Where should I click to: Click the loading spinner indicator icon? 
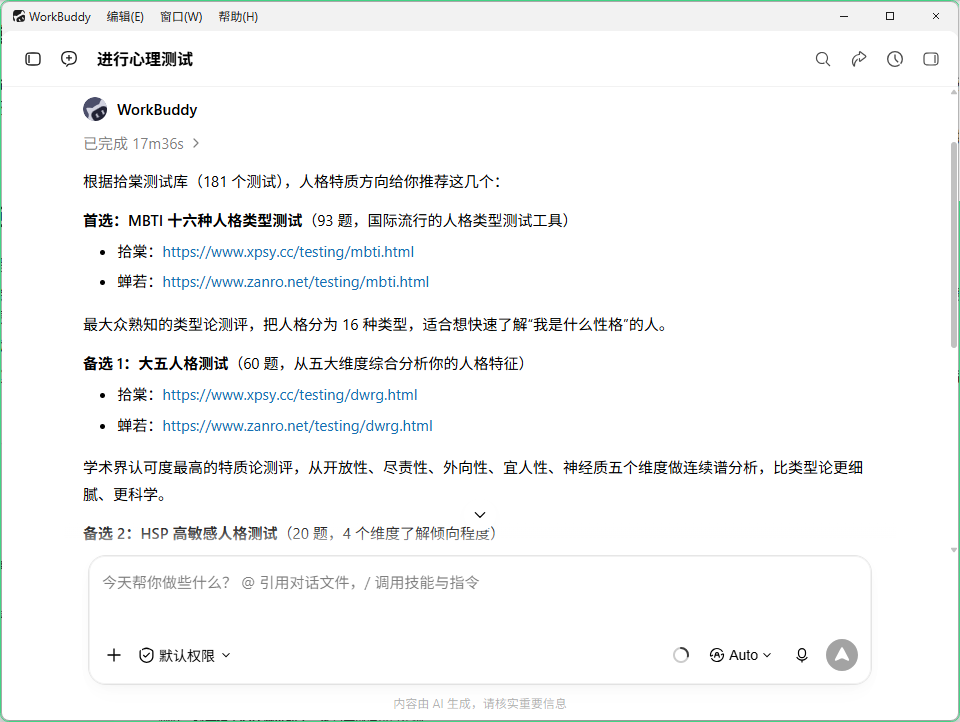(x=681, y=655)
